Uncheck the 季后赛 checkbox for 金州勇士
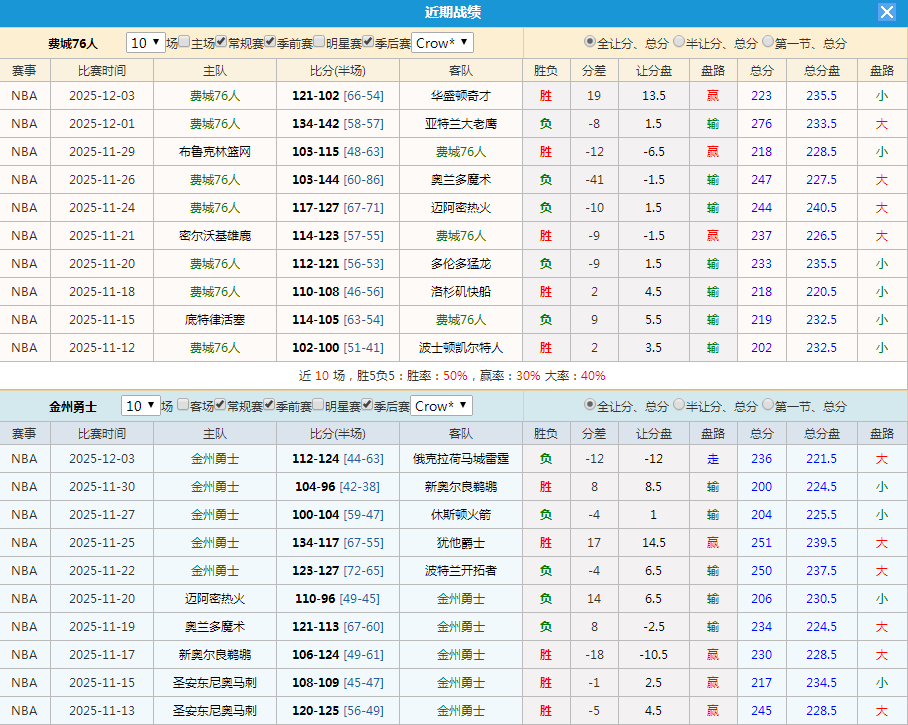The image size is (908, 725). pyautogui.click(x=369, y=405)
